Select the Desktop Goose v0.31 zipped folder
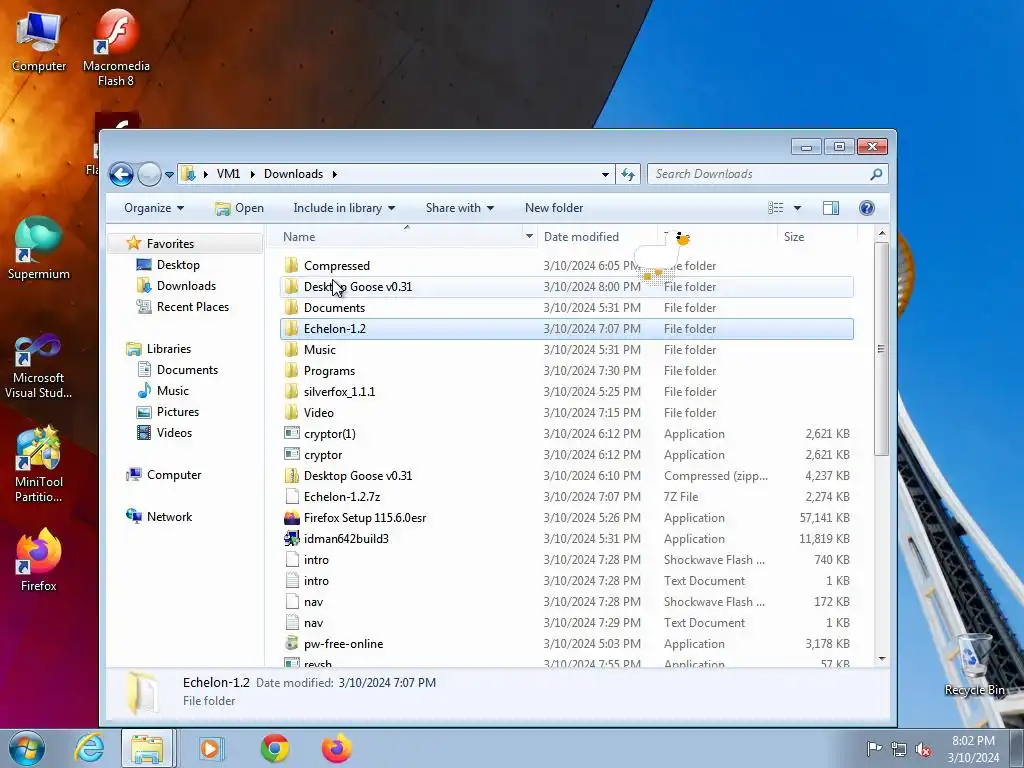Viewport: 1024px width, 768px height. click(x=567, y=475)
